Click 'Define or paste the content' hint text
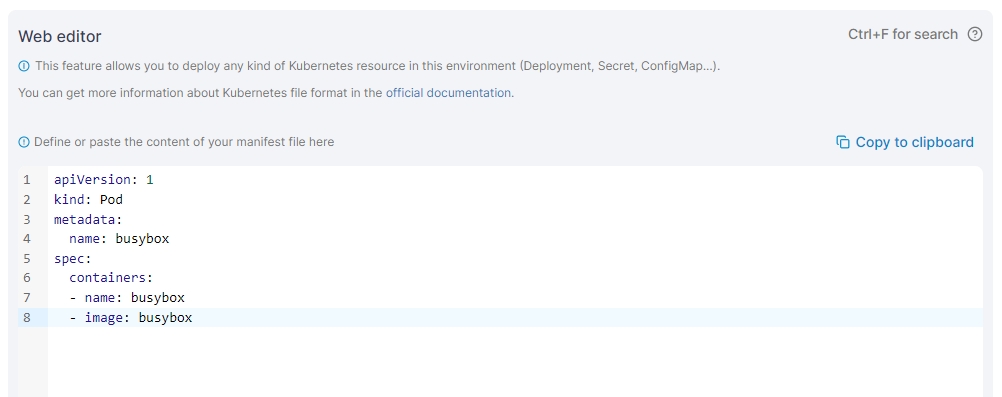The image size is (1002, 397). tap(184, 142)
